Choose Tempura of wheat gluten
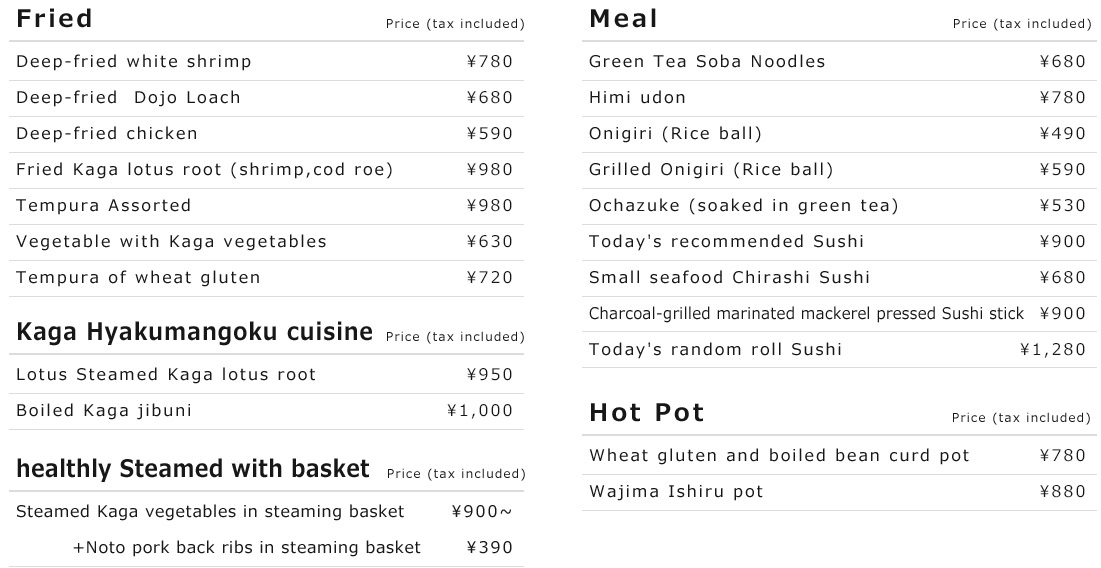This screenshot has width=1101, height=568. click(138, 278)
